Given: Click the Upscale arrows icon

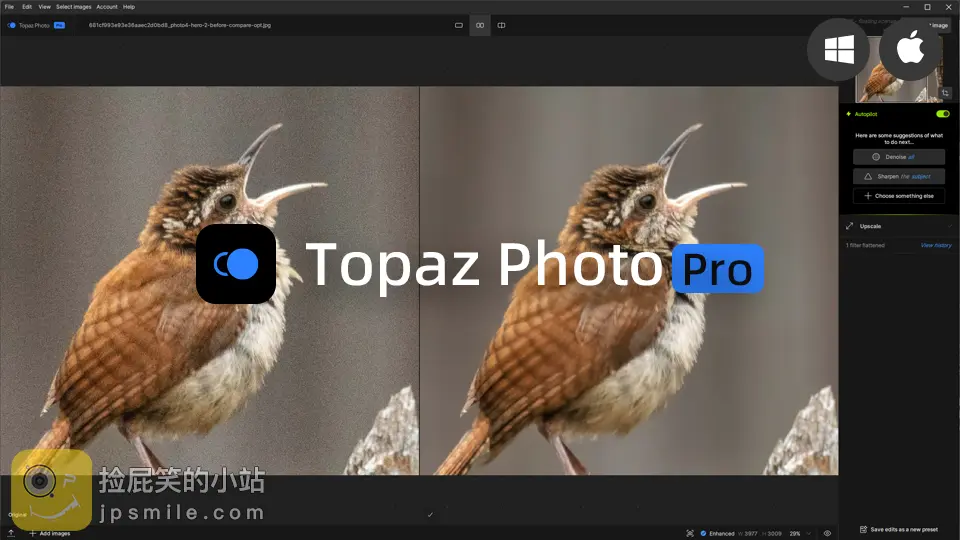Looking at the screenshot, I should (x=850, y=226).
